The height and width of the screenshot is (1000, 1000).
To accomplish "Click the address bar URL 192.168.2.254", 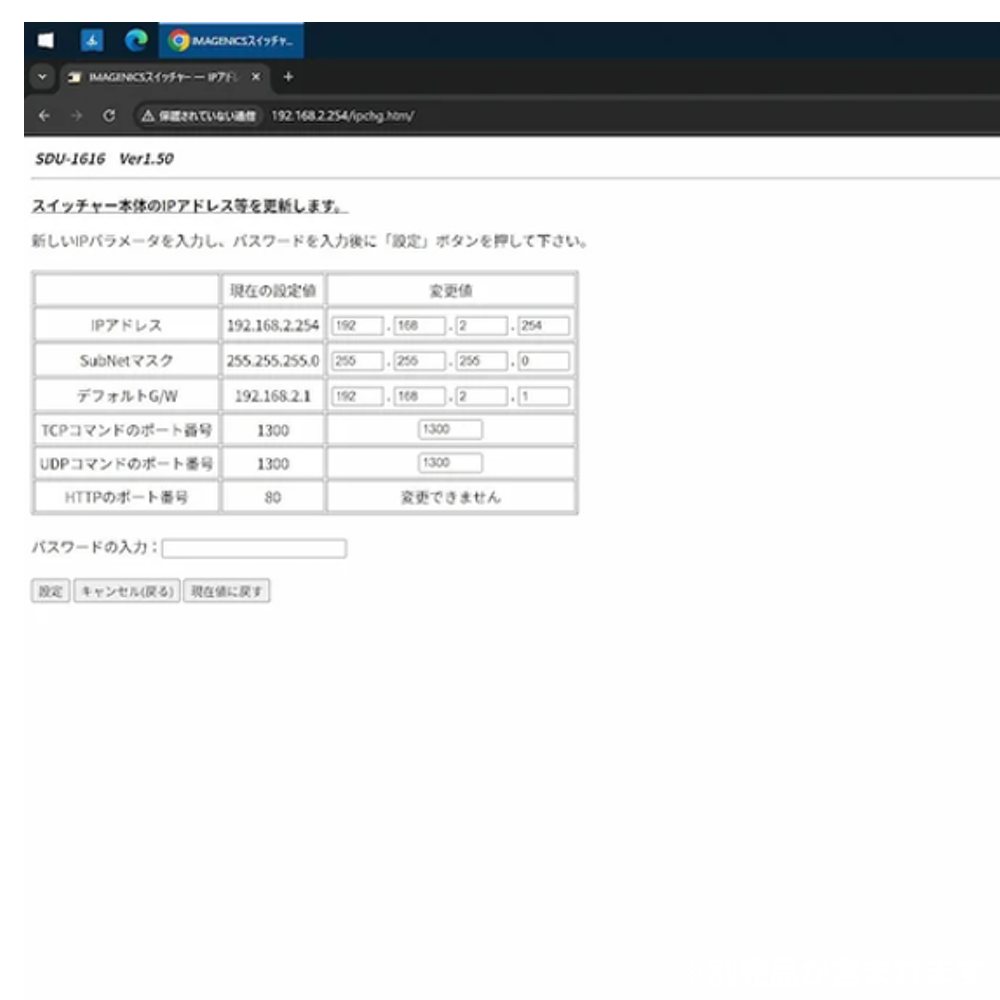I will [x=342, y=115].
